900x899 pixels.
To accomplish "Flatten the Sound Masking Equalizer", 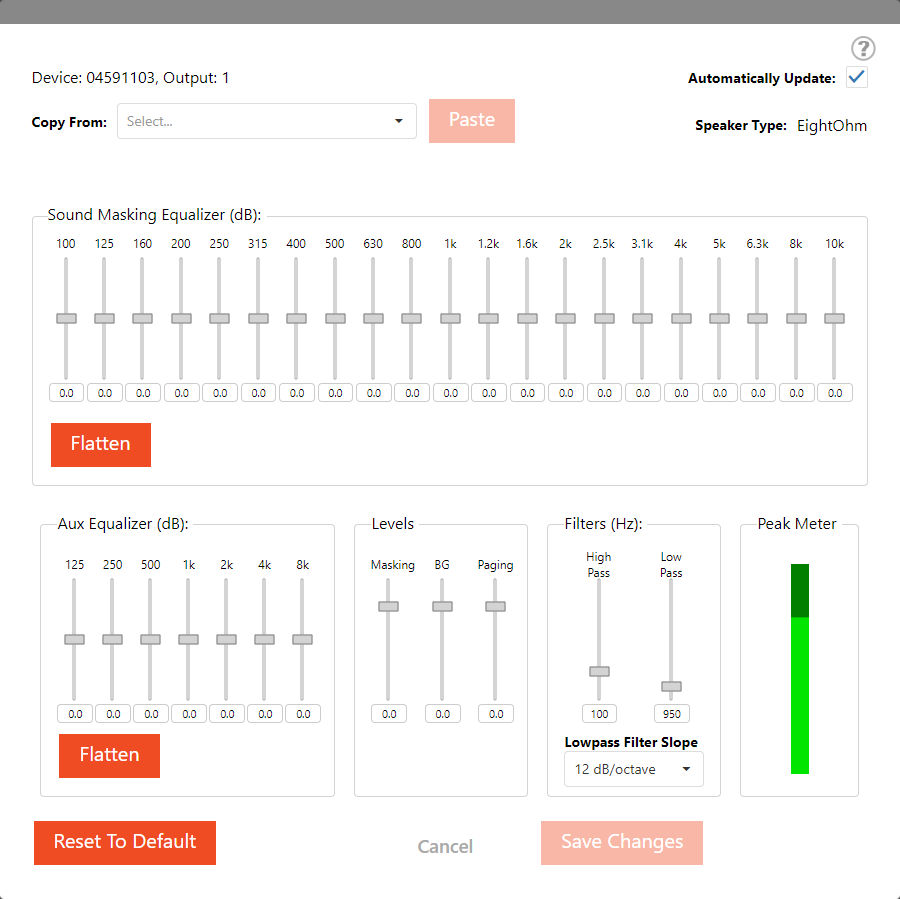I will (101, 444).
